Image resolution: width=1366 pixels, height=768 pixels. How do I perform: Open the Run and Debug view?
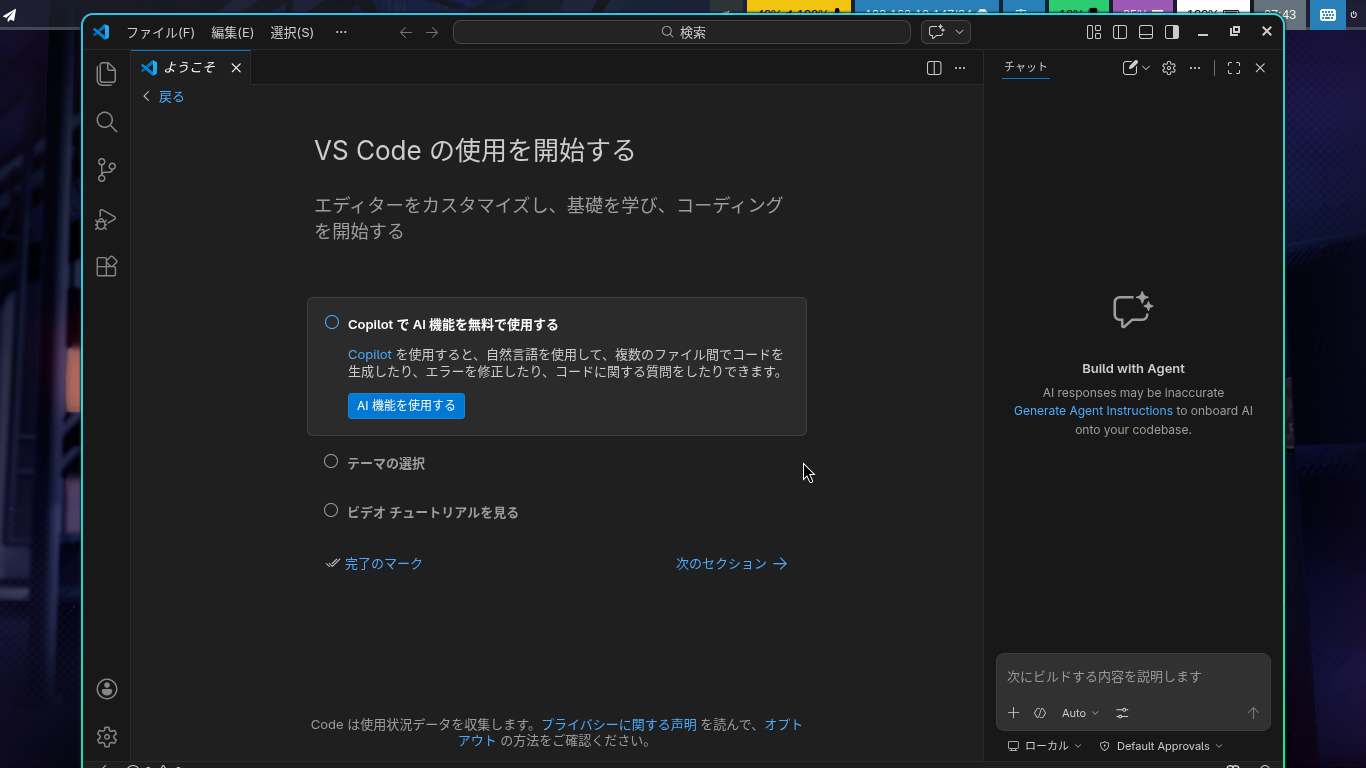coord(106,219)
